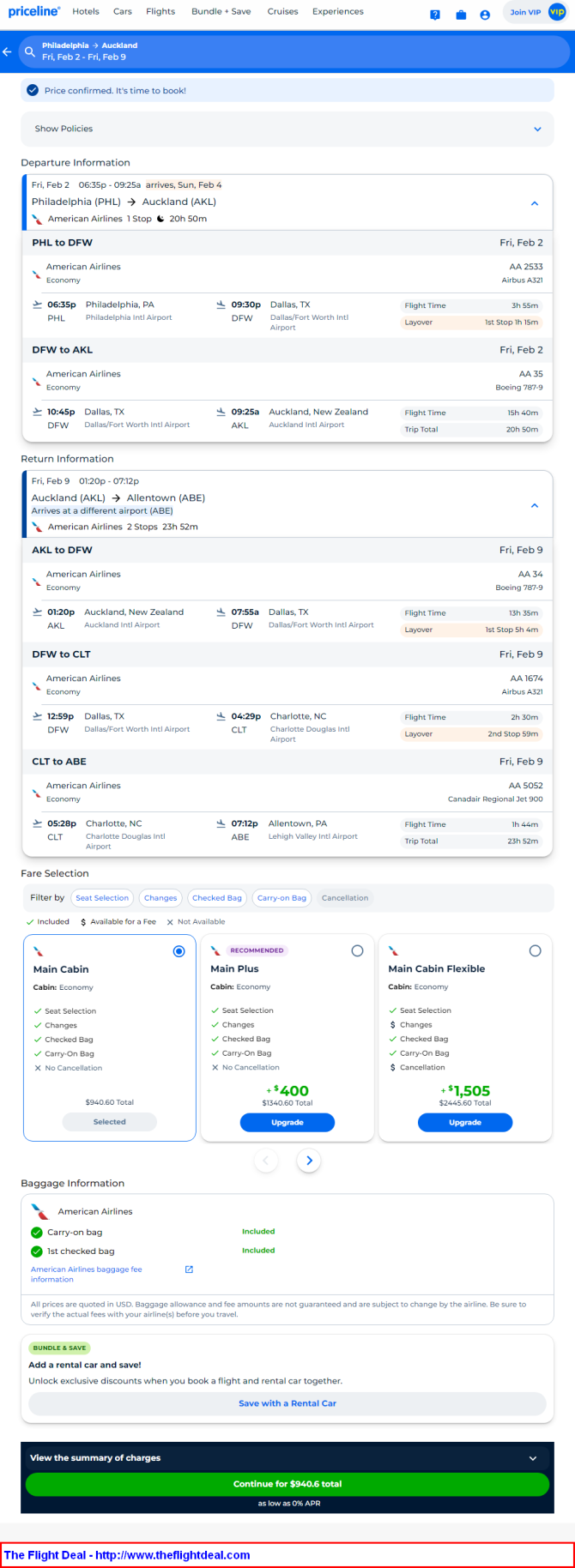575x1568 pixels.
Task: Click the Priceline logo
Action: (x=34, y=11)
